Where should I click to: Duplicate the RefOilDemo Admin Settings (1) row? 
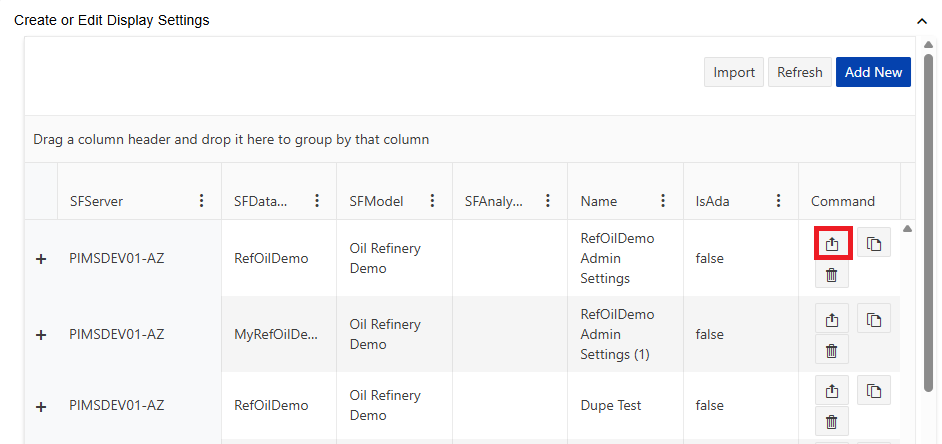tap(873, 319)
